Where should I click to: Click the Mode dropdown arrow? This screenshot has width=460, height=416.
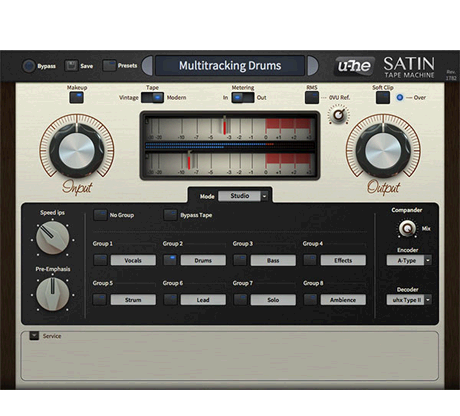tap(264, 196)
